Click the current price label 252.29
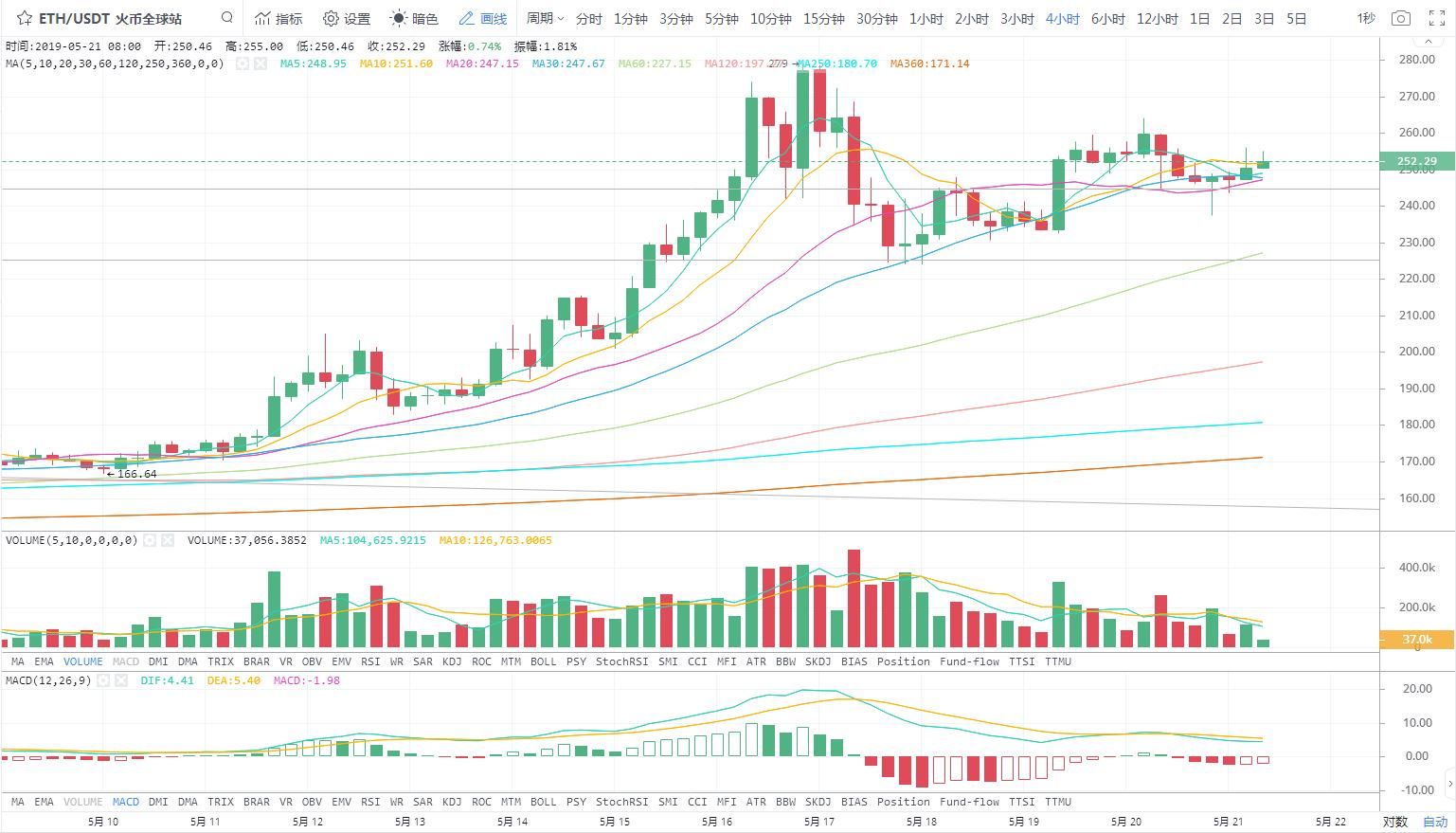The width and height of the screenshot is (1456, 833). [1416, 161]
